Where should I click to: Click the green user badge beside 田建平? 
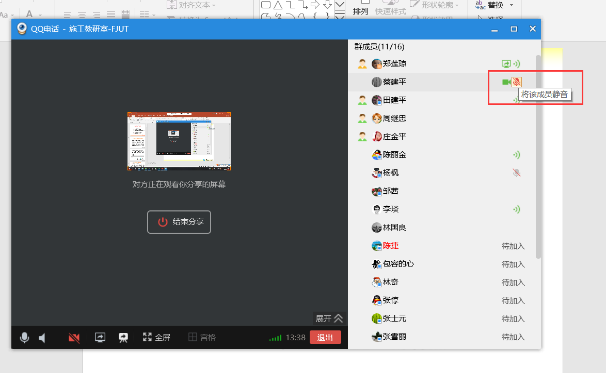coord(362,100)
